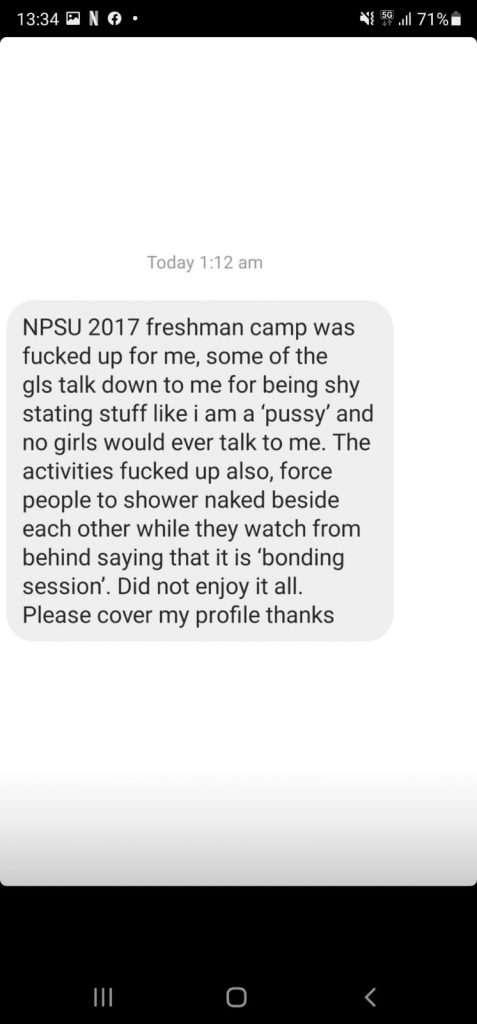Tap the 'Today 1:12 am' timestamp
The height and width of the screenshot is (1024, 477).
(205, 263)
